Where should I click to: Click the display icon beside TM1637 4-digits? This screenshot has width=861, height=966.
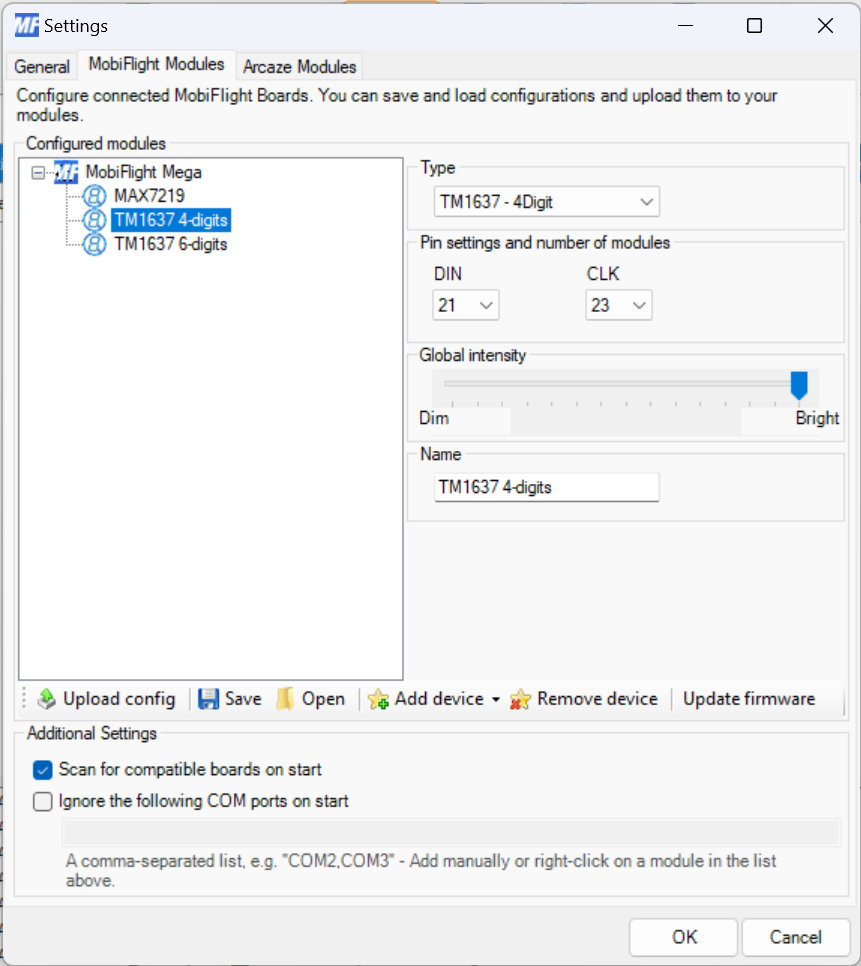point(94,220)
